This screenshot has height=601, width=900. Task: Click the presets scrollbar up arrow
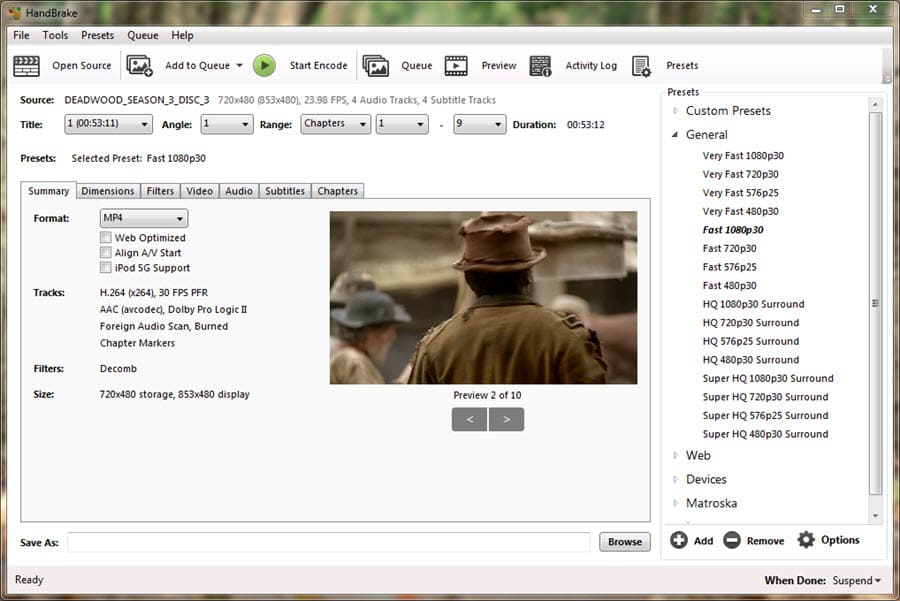pyautogui.click(x=875, y=104)
